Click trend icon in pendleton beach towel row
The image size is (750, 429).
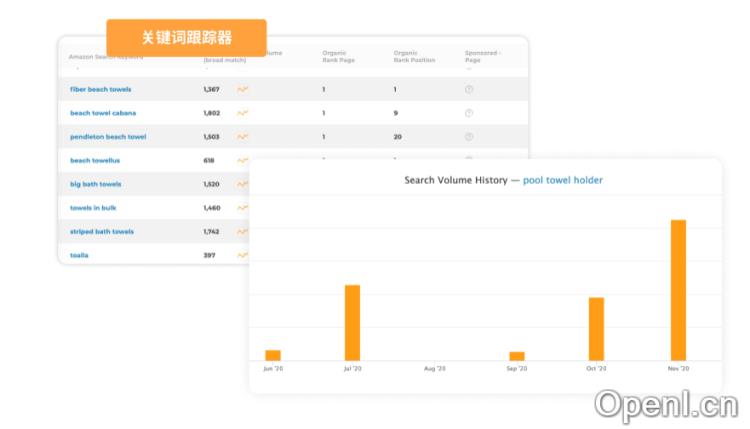pos(242,137)
